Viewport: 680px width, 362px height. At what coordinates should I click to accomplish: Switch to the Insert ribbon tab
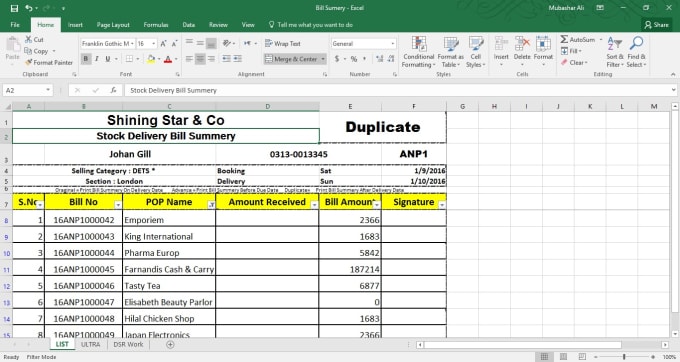(75, 25)
